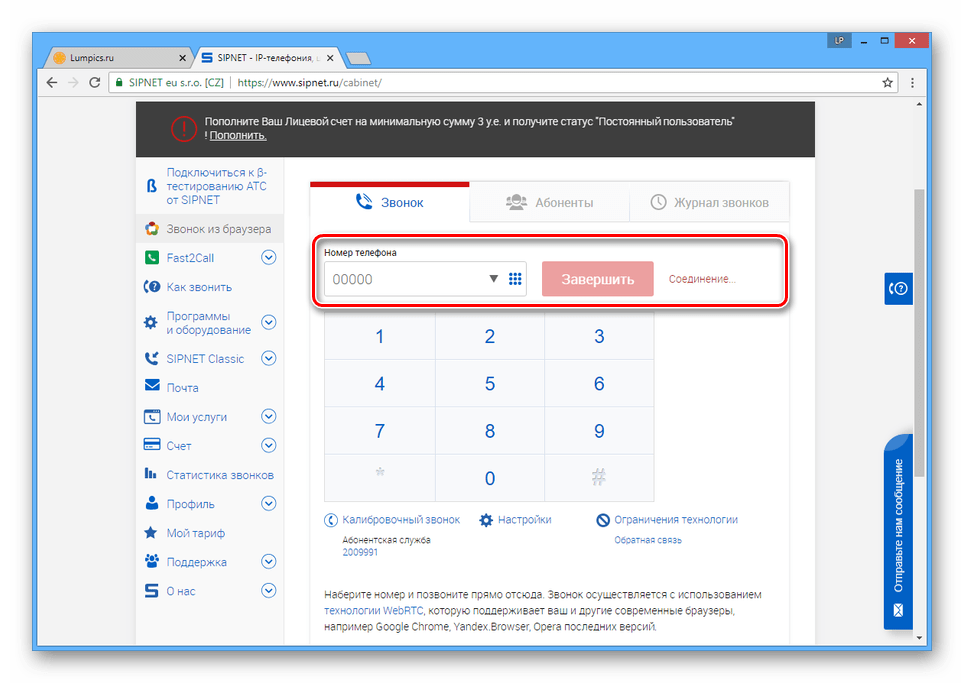Reload page using refresh icon

pos(95,82)
